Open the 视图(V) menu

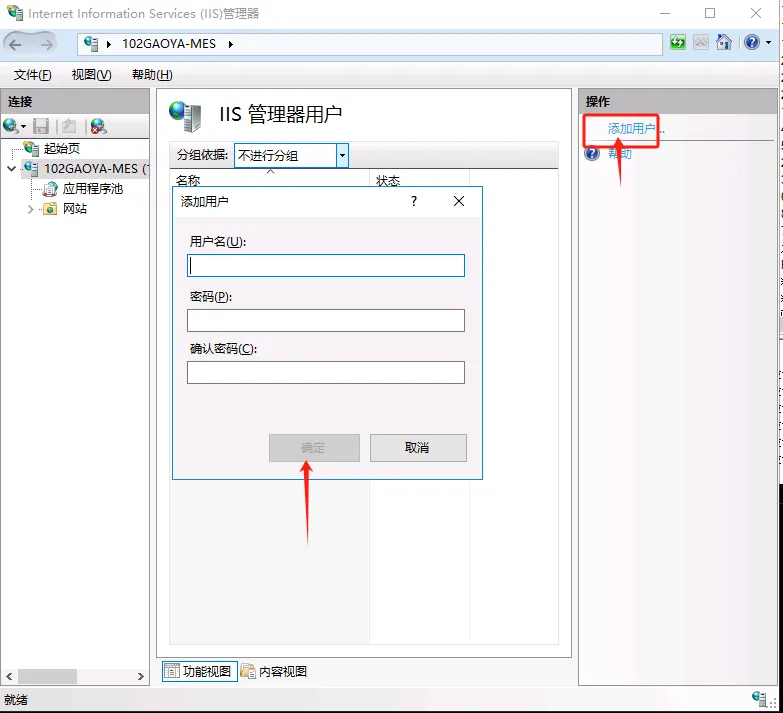tap(91, 75)
